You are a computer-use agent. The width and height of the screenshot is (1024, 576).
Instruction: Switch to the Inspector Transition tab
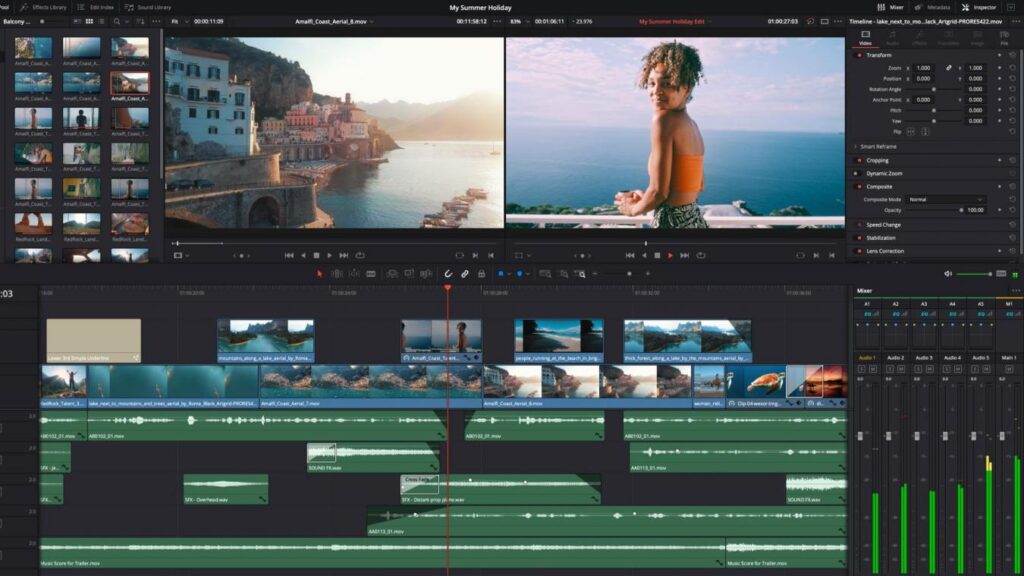(x=948, y=38)
